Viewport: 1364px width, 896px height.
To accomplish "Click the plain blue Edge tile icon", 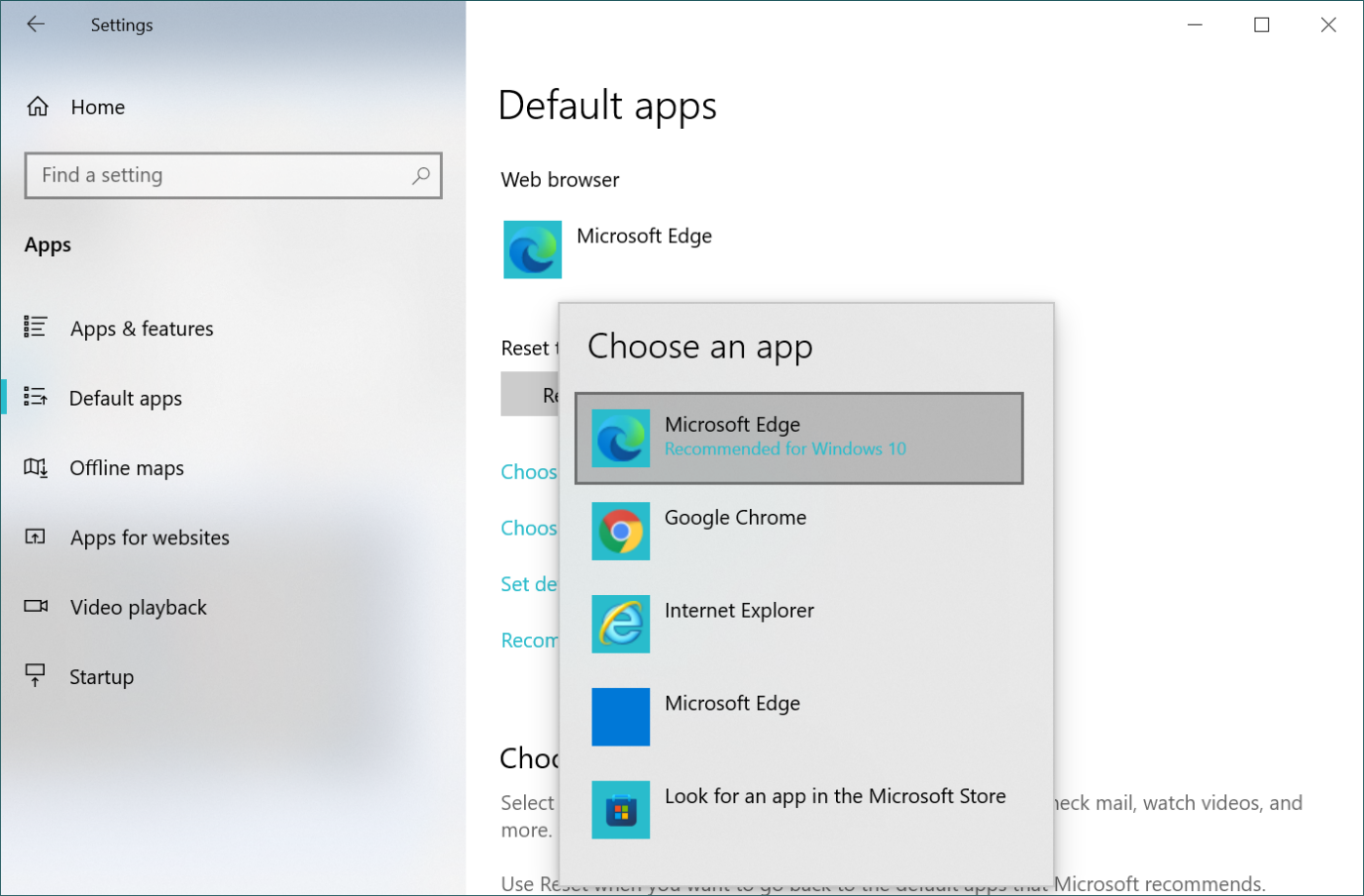I will tap(621, 717).
